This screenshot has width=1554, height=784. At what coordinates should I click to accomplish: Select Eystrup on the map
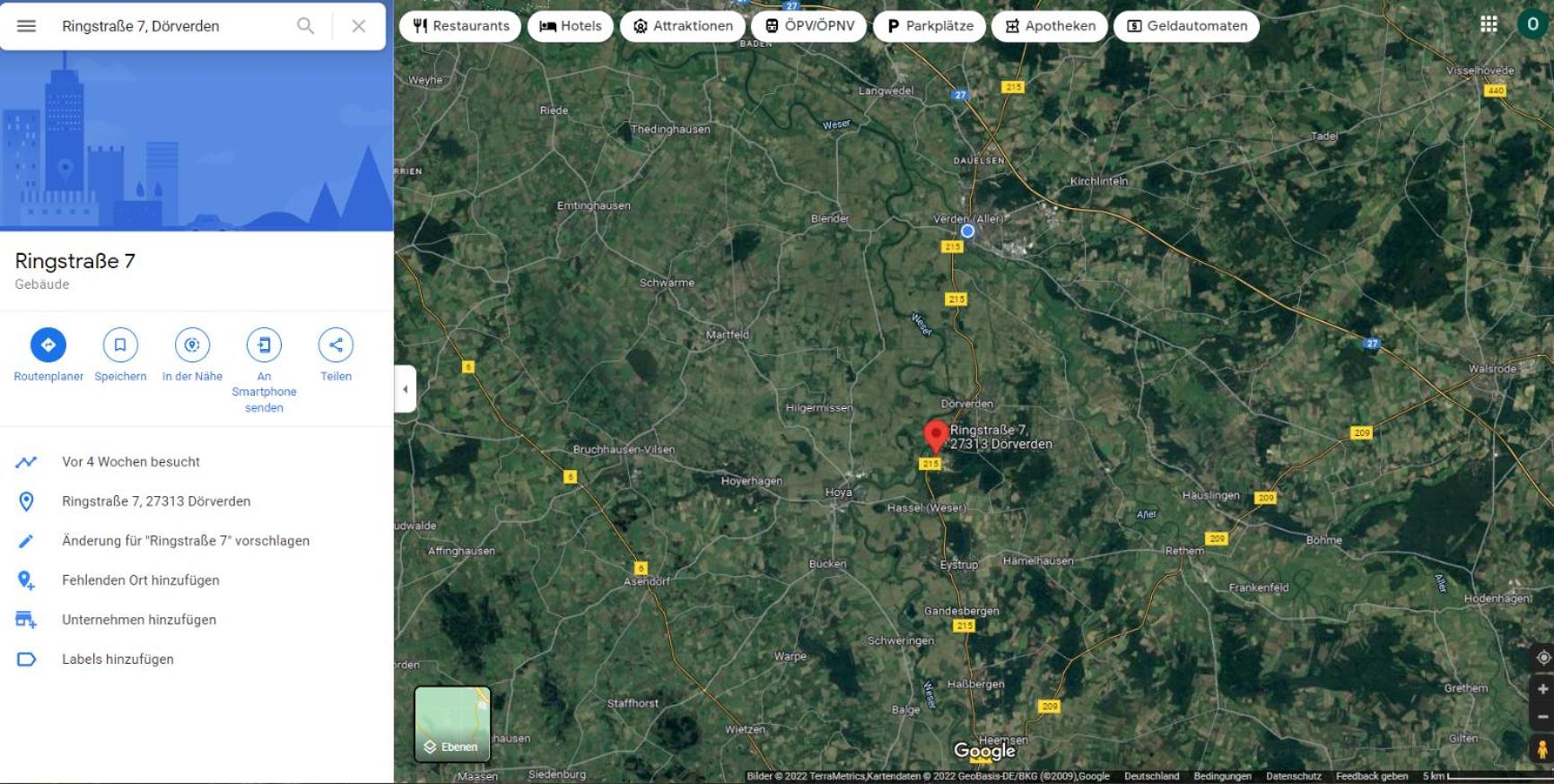959,565
